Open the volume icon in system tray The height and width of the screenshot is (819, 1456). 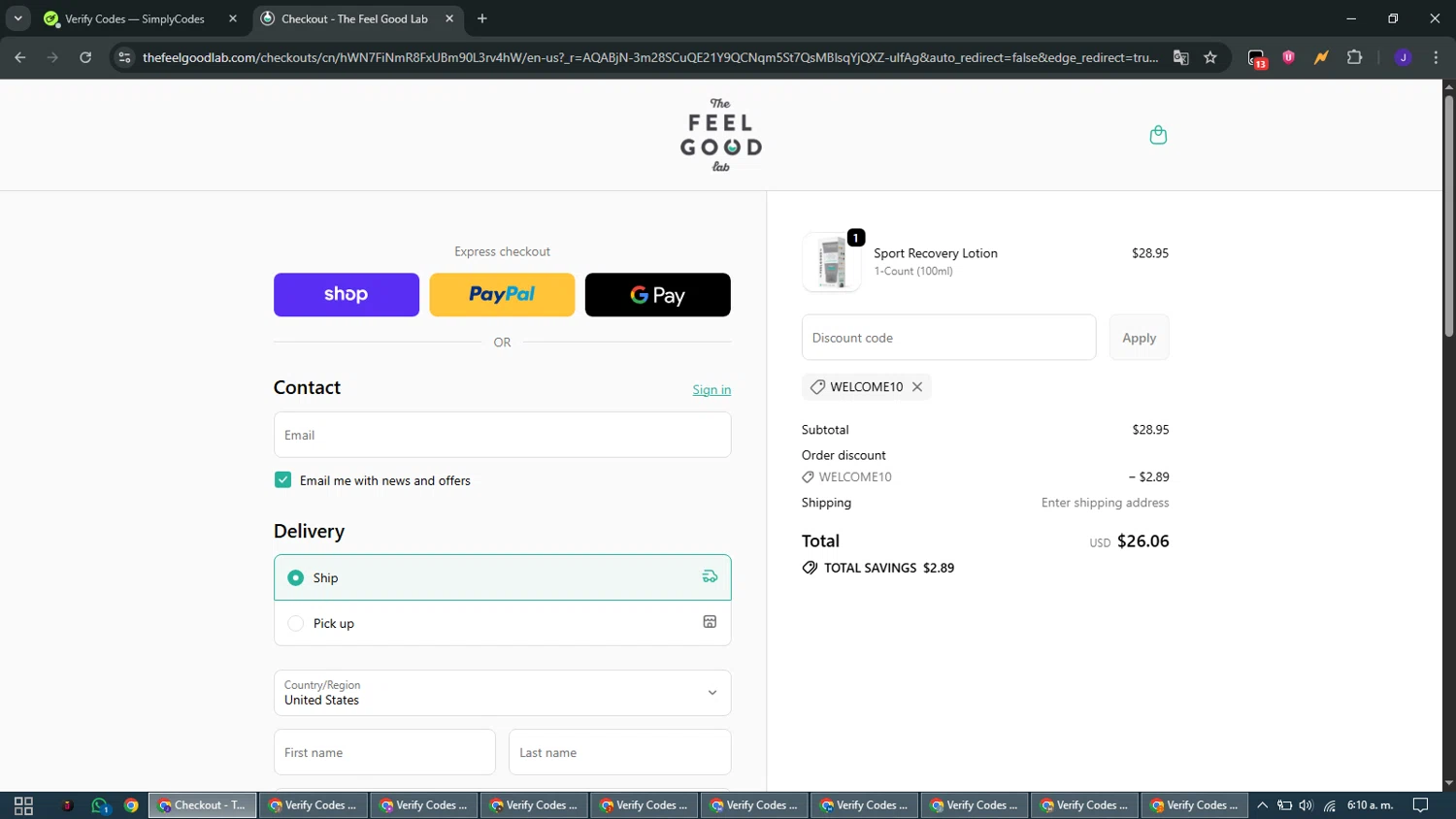pyautogui.click(x=1306, y=805)
